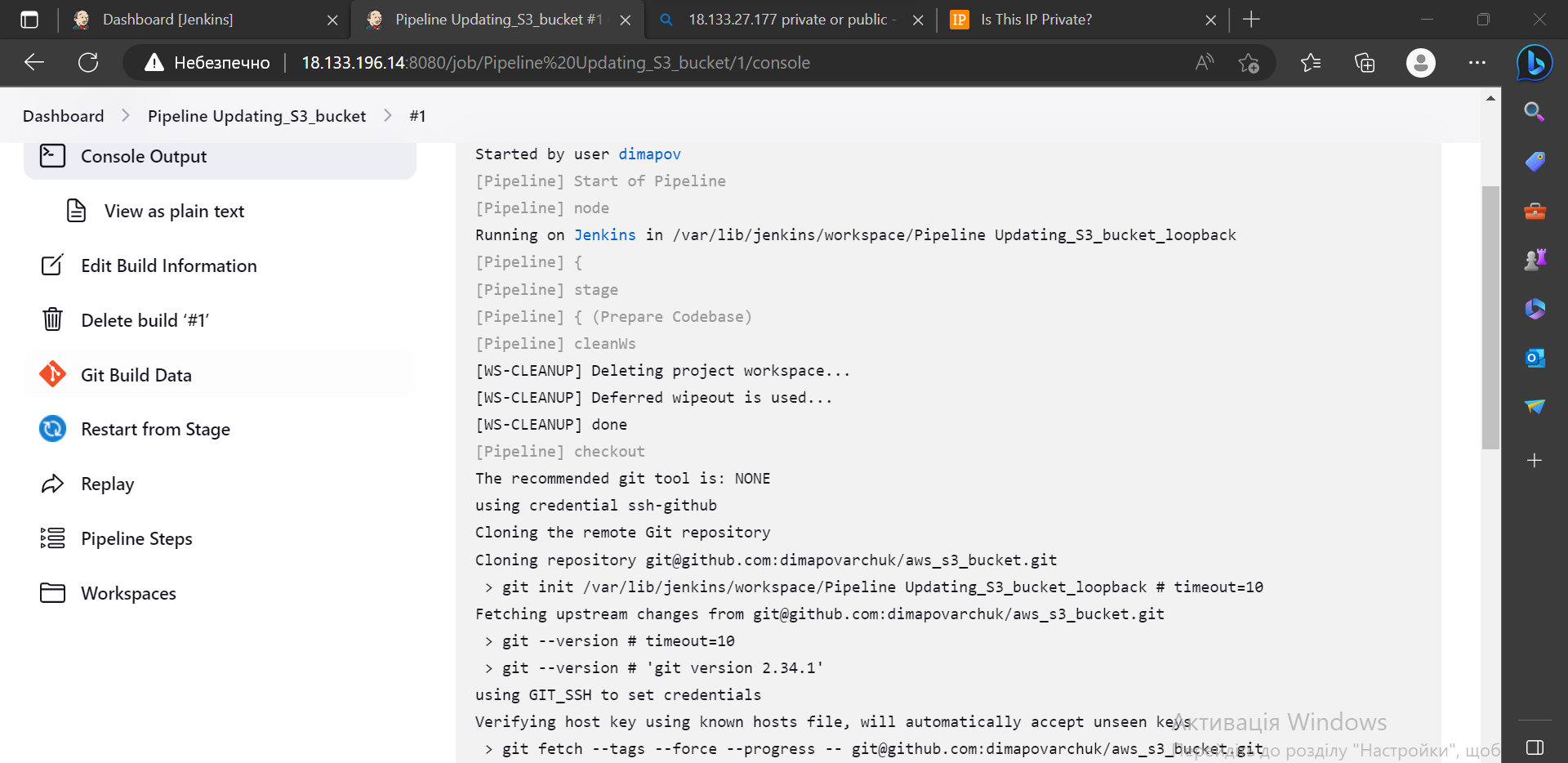Refresh the Jenkins console page
This screenshot has width=1568, height=763.
point(88,62)
